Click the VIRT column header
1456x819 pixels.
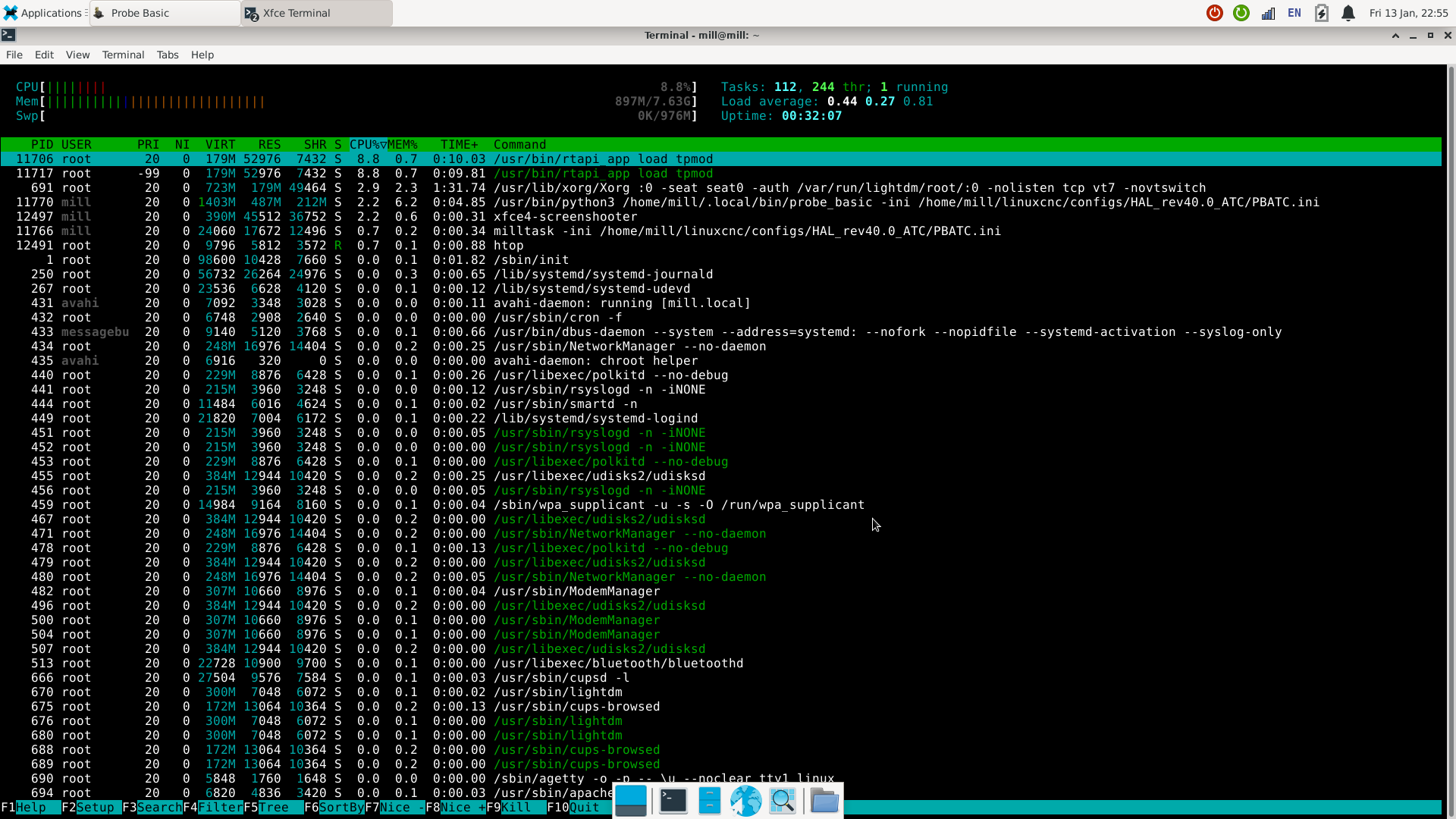[221, 144]
